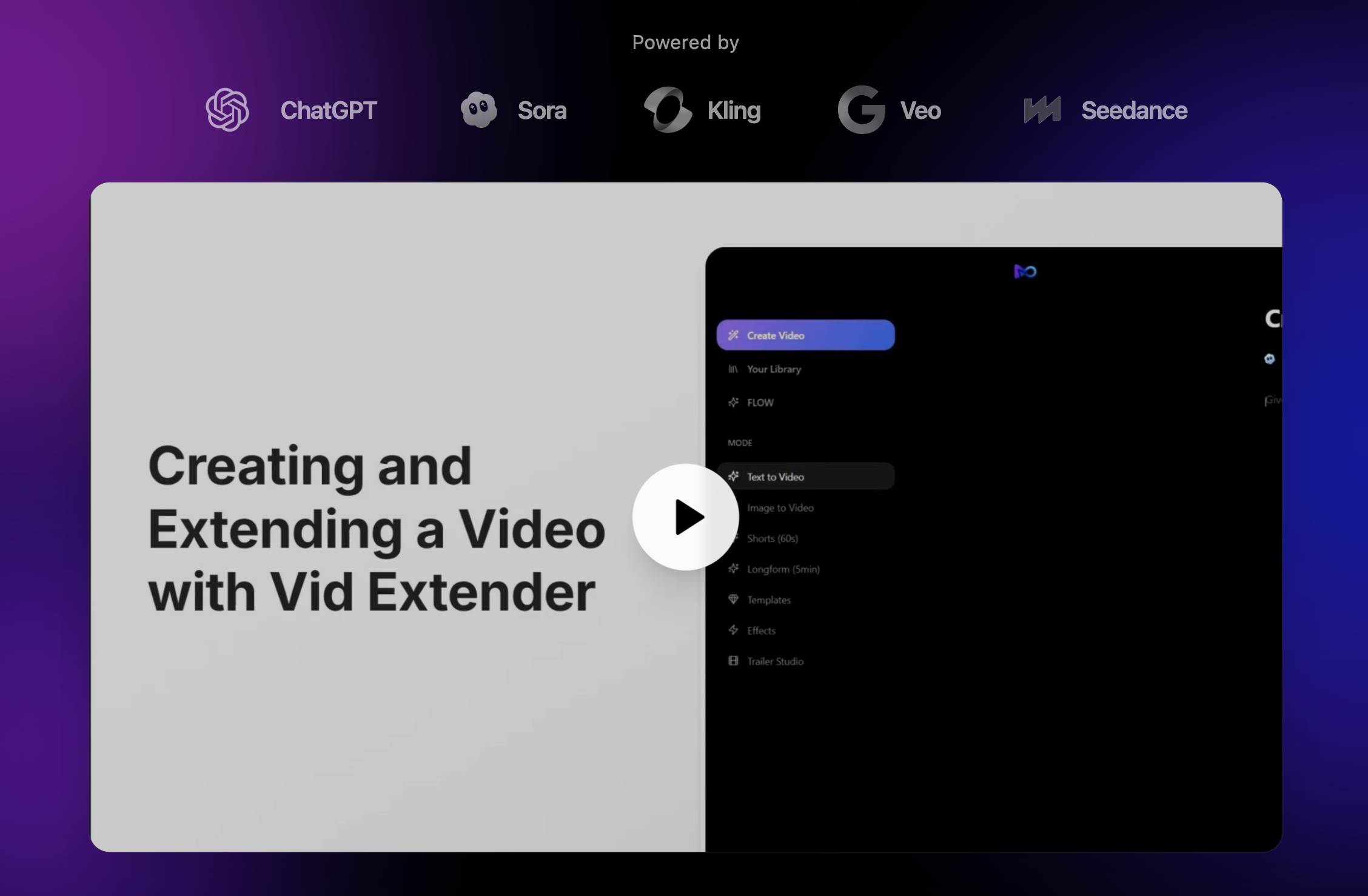Play the Vid Extender tutorial video
The width and height of the screenshot is (1368, 896).
[x=685, y=517]
